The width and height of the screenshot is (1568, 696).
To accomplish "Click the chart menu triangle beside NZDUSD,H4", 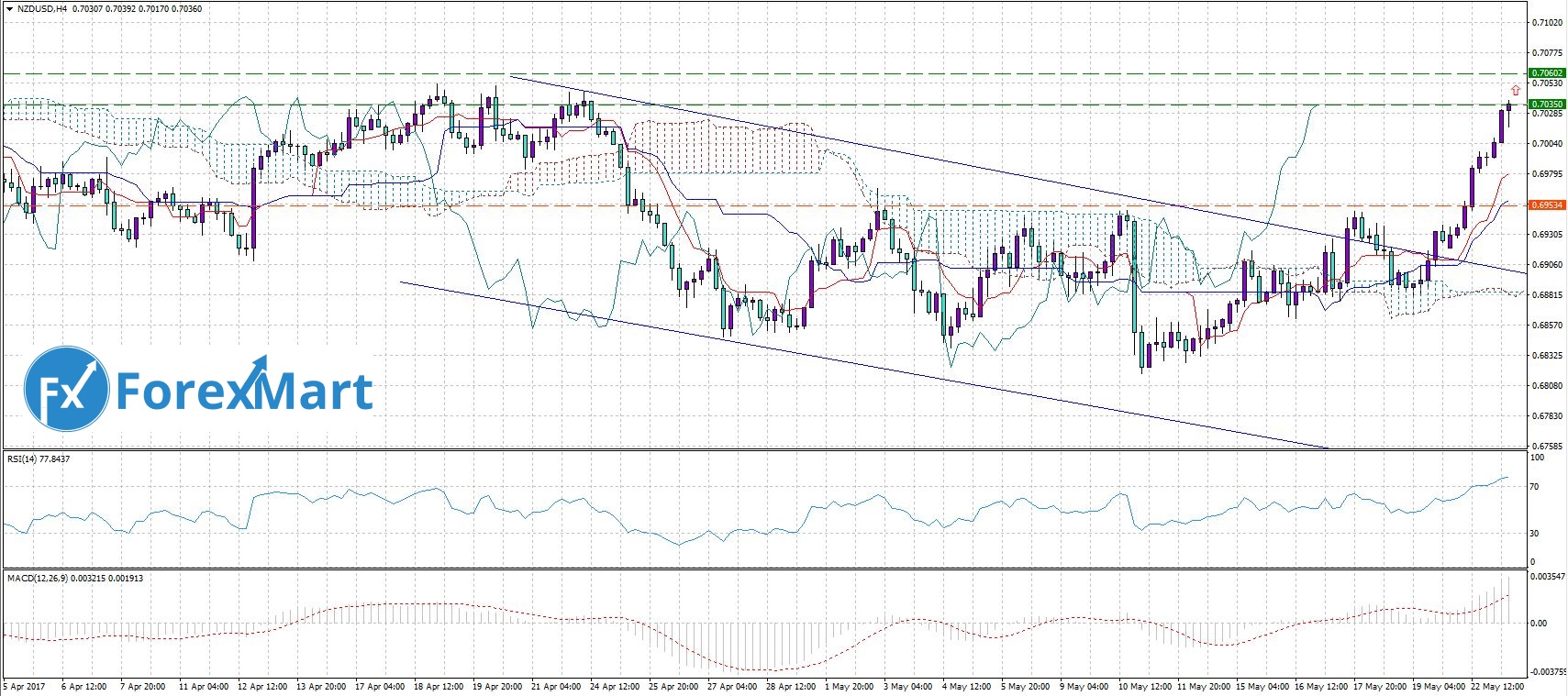I will 9,8.
